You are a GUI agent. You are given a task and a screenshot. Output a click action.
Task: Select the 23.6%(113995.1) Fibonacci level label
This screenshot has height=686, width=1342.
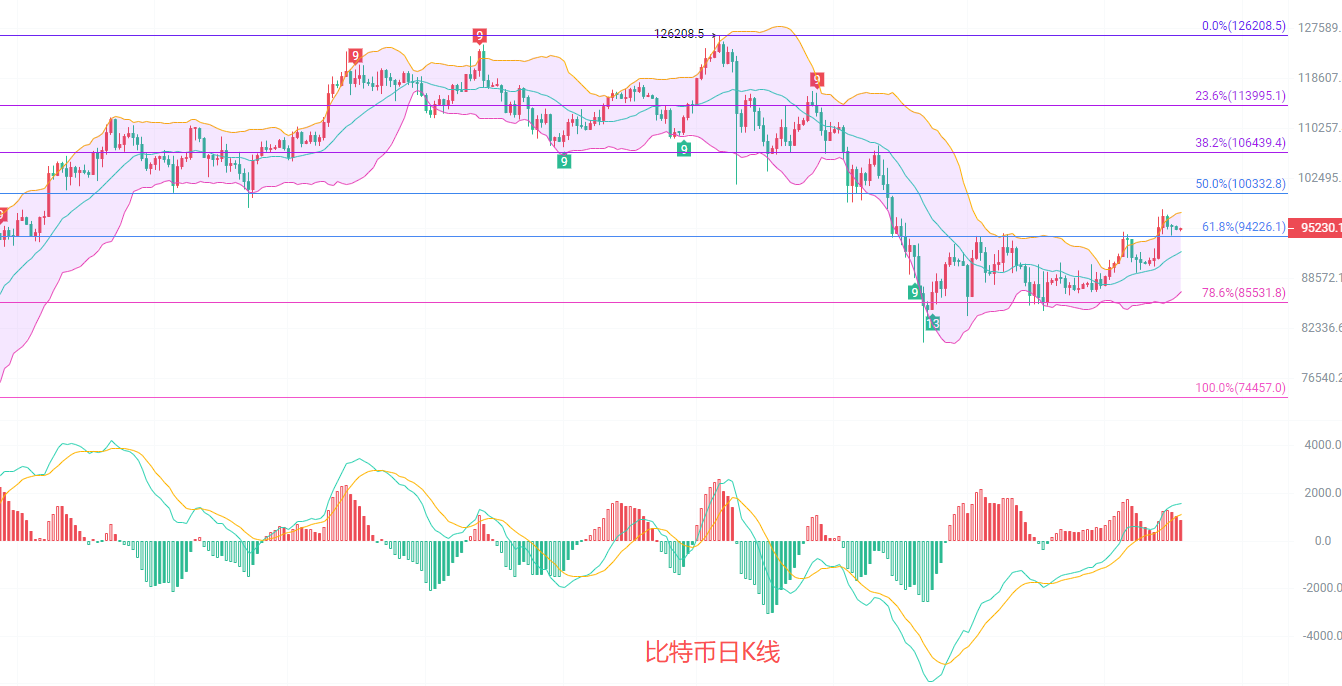pyautogui.click(x=1240, y=96)
